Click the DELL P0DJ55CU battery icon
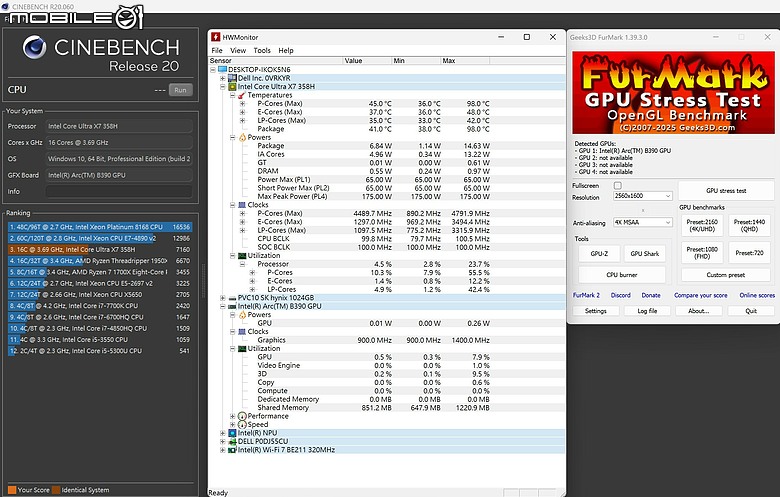Viewport: 780px width, 497px height. coord(232,442)
